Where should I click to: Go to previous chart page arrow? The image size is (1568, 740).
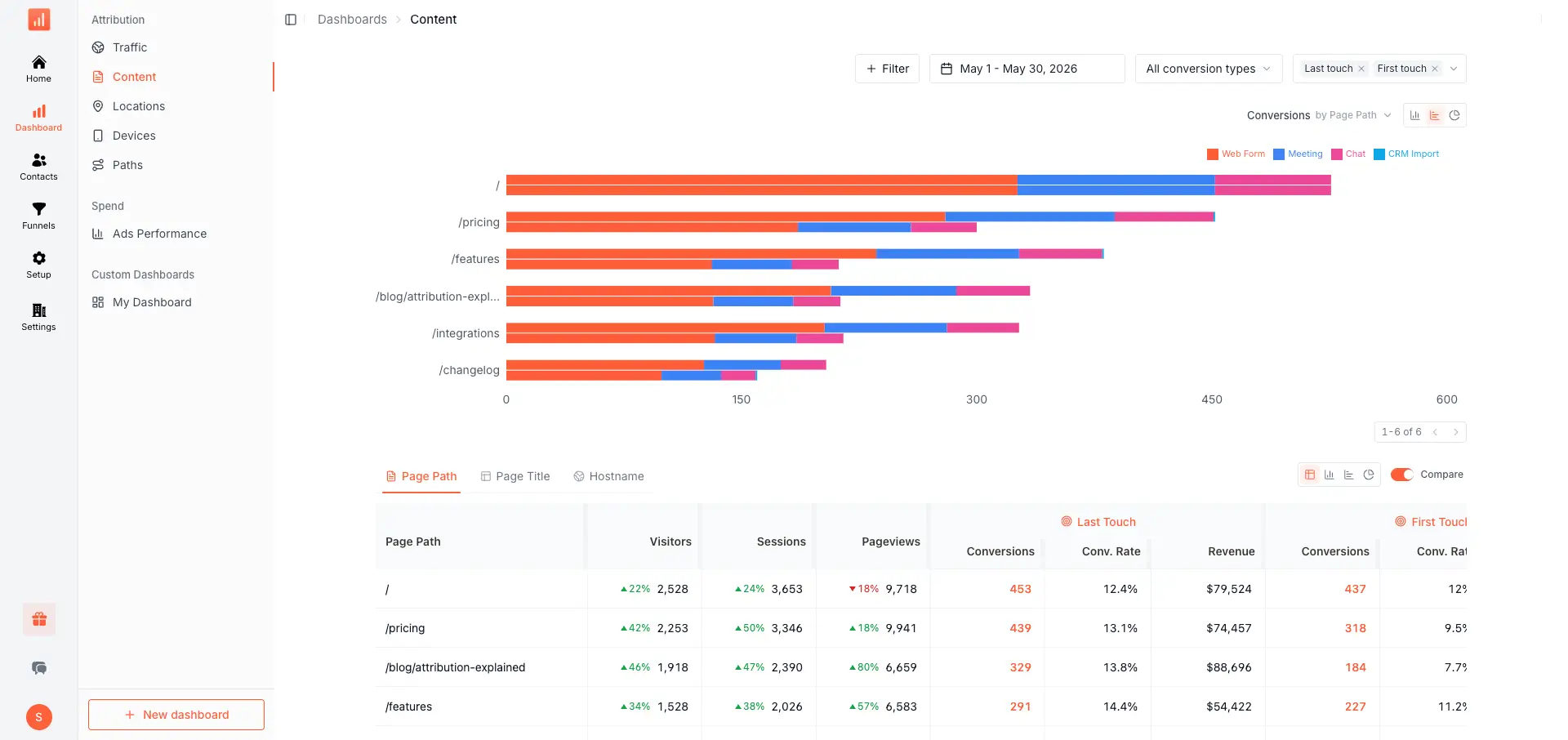pos(1435,432)
